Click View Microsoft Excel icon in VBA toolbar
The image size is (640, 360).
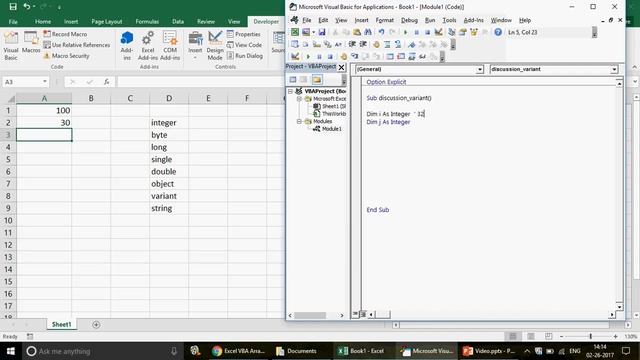295,32
